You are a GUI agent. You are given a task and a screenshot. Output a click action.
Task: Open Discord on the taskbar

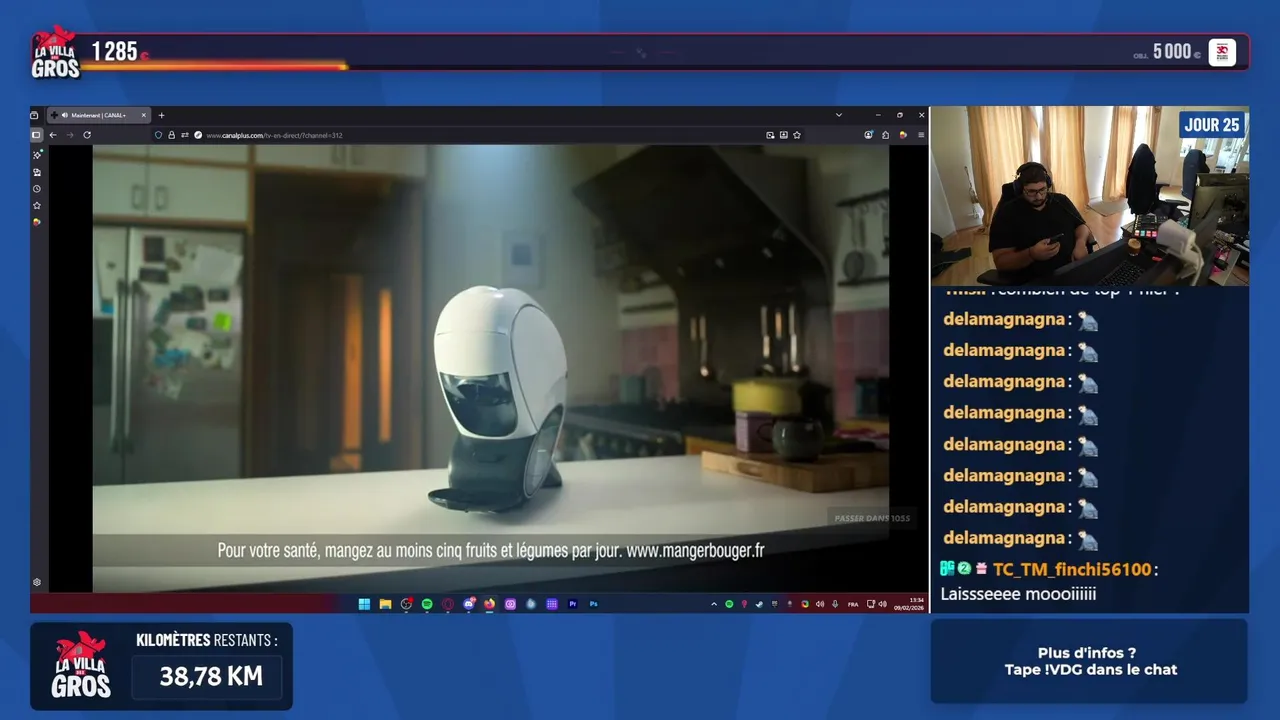pos(469,604)
